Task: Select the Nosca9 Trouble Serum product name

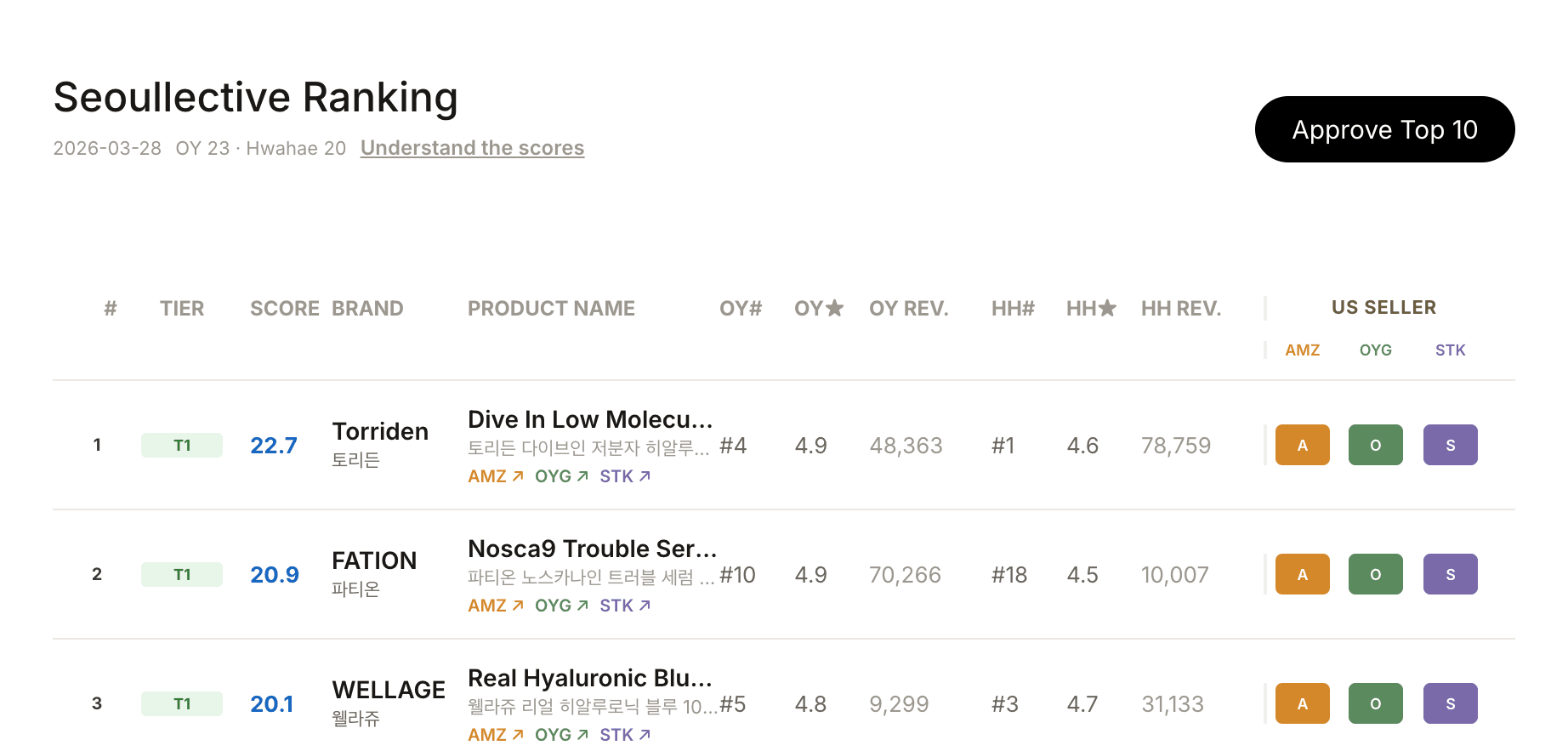Action: tap(592, 549)
